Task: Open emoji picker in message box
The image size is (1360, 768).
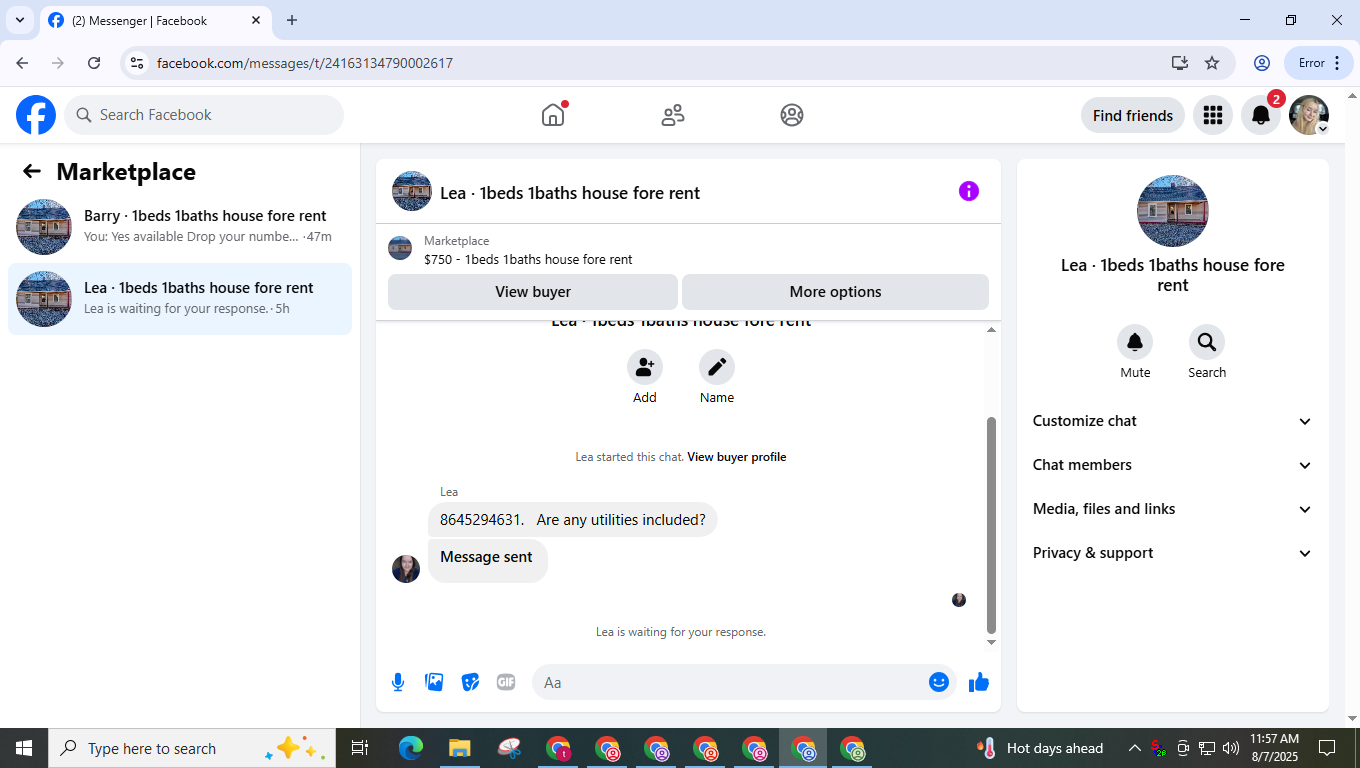Action: click(x=938, y=682)
